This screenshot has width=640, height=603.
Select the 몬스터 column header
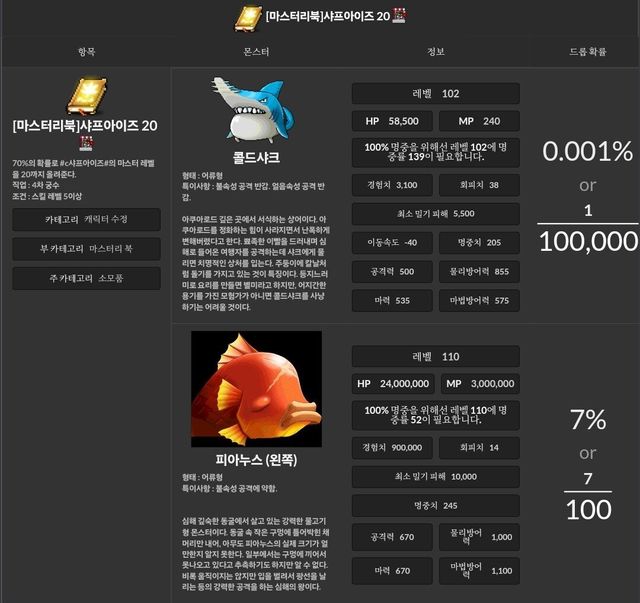[256, 51]
